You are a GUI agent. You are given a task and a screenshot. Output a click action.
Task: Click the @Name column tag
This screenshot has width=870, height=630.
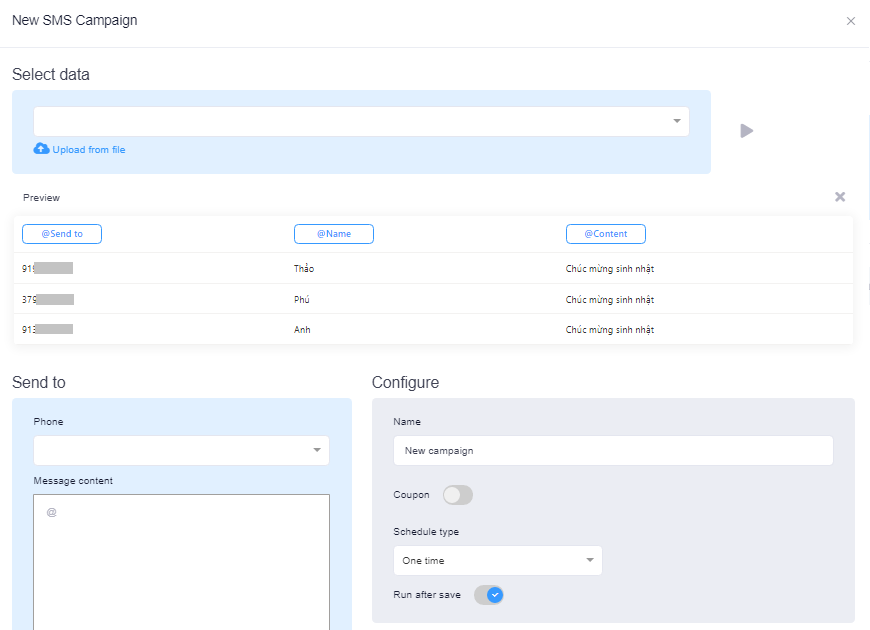pos(334,234)
